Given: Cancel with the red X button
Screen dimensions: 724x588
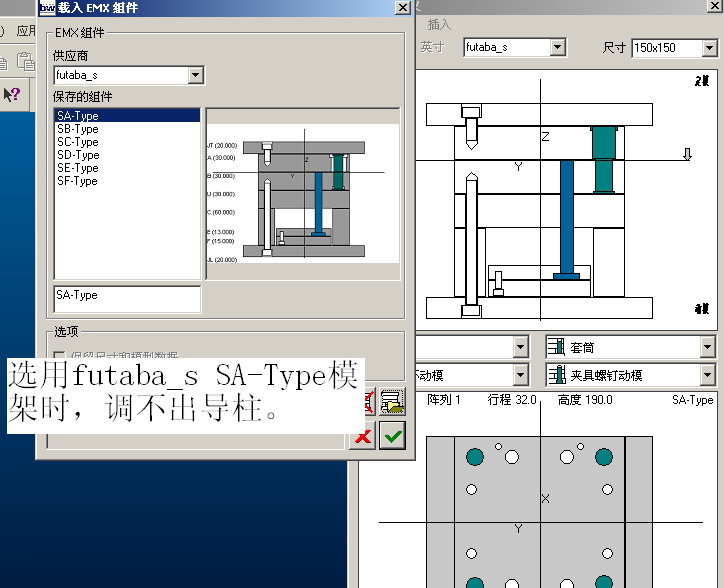Looking at the screenshot, I should tap(363, 436).
